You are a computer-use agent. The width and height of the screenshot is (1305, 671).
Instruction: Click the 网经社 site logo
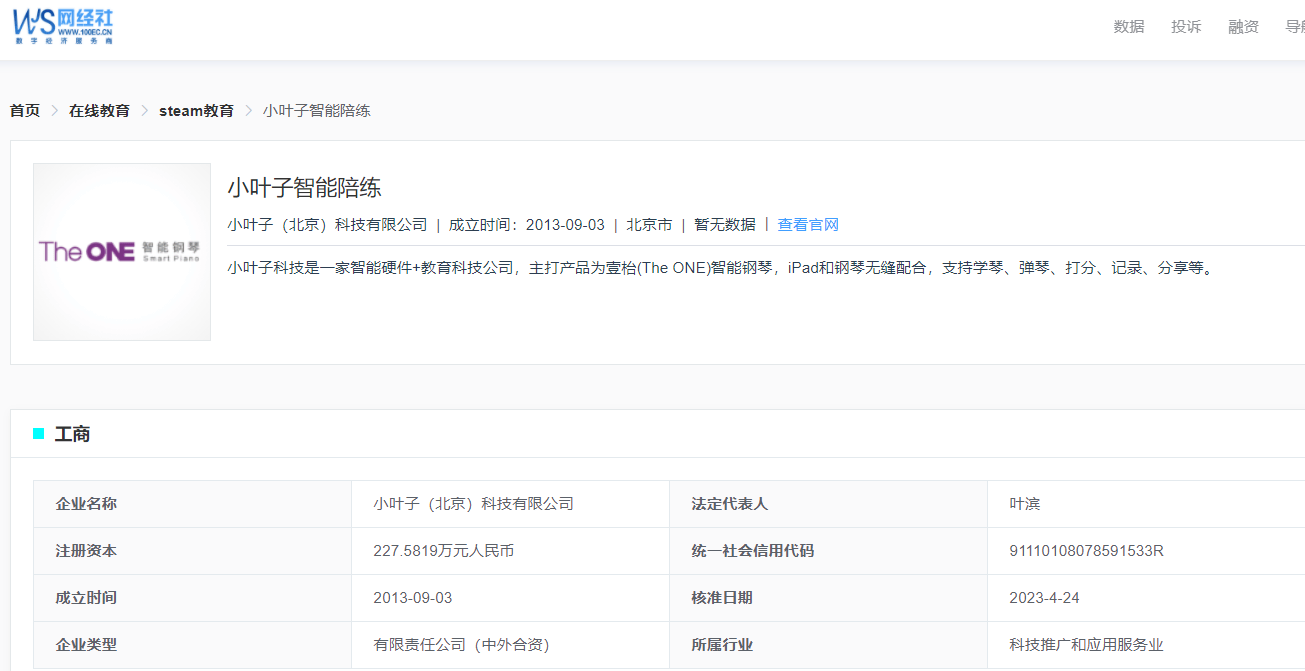(64, 25)
